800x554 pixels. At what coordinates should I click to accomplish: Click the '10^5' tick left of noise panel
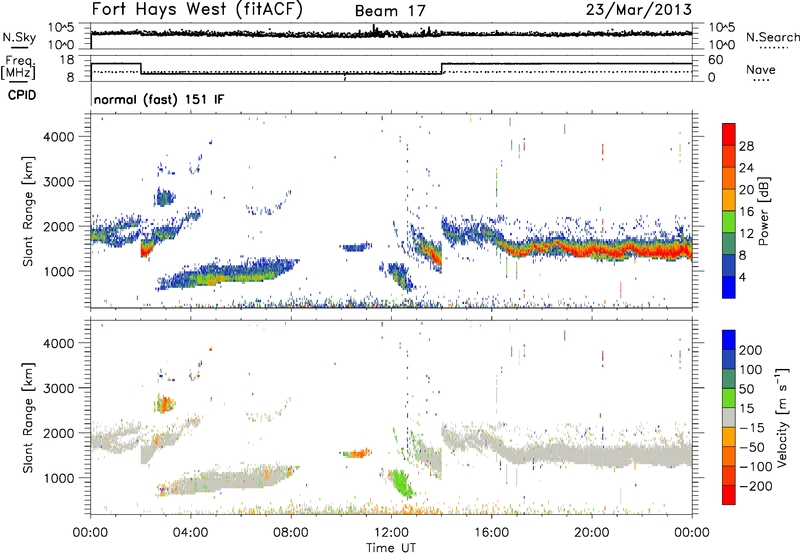click(61, 28)
